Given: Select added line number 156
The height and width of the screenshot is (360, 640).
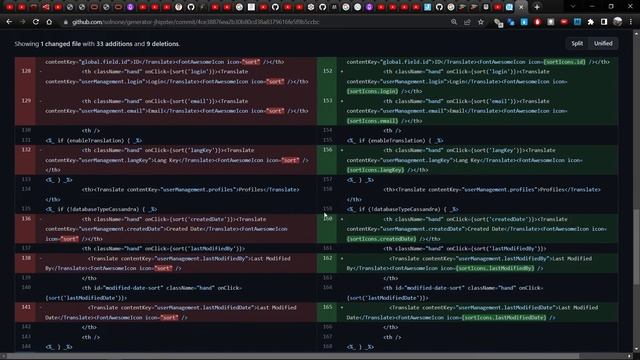Looking at the screenshot, I should pos(327,150).
